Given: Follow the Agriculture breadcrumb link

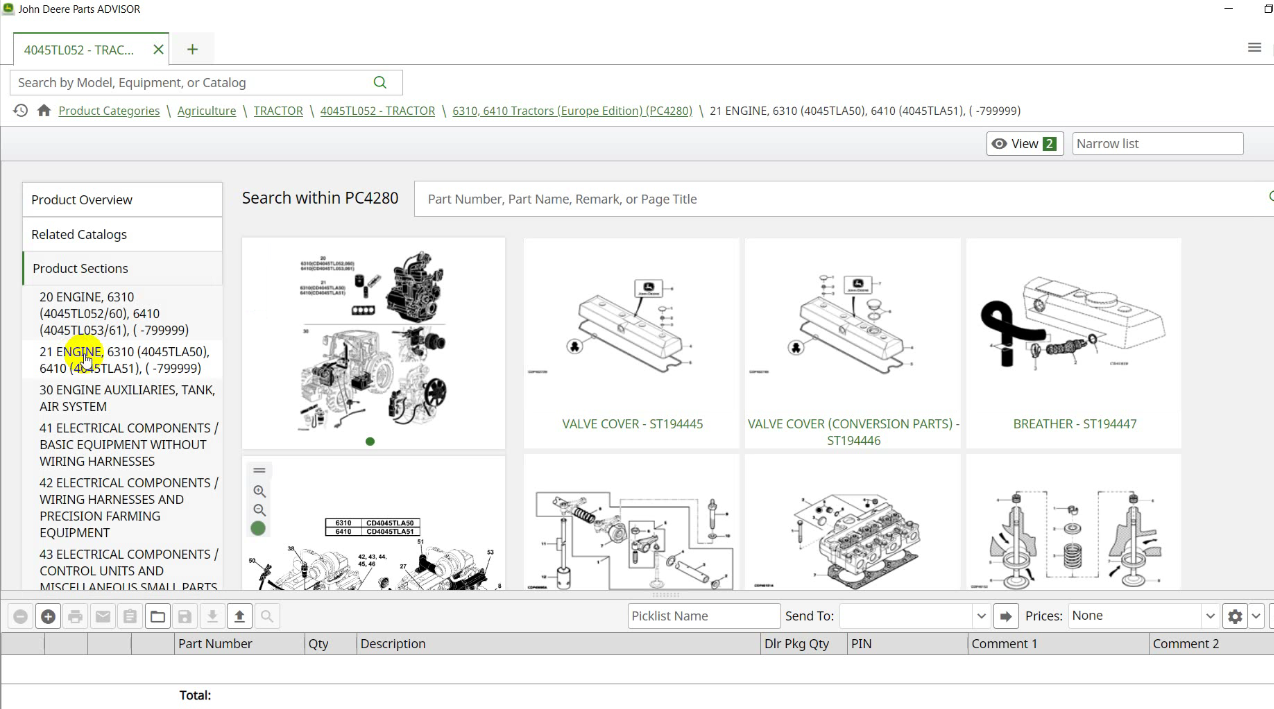Looking at the screenshot, I should click(207, 111).
